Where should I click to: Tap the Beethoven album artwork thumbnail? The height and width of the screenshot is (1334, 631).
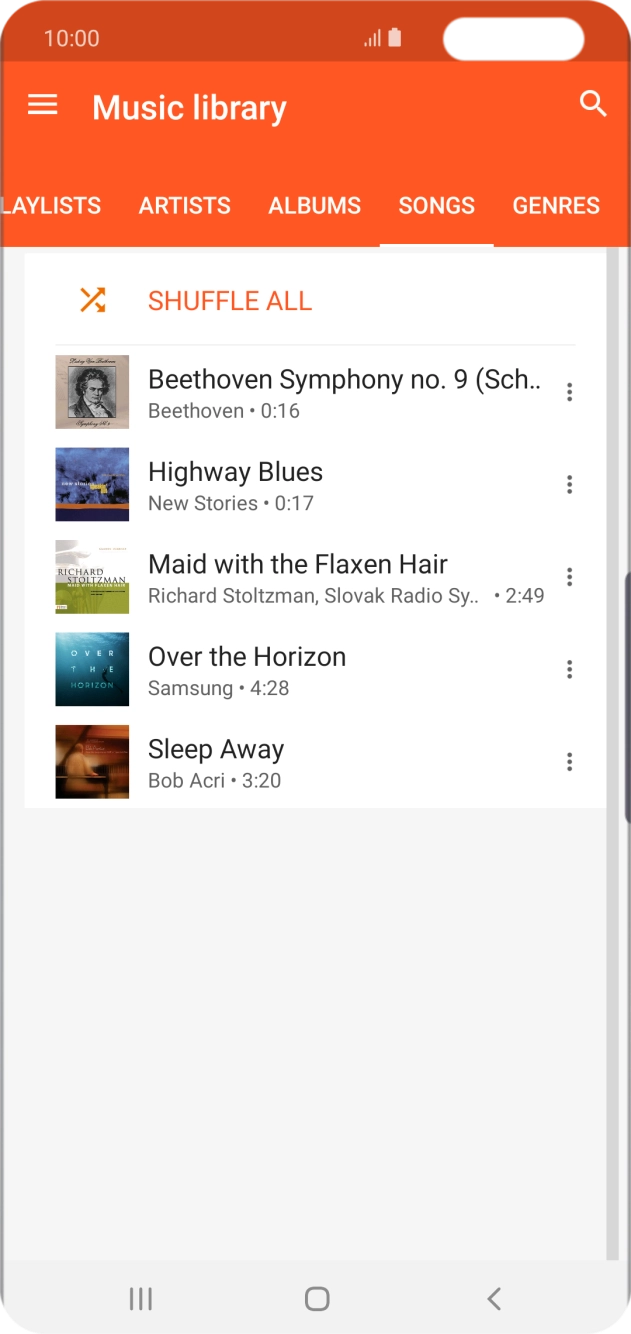click(x=92, y=392)
